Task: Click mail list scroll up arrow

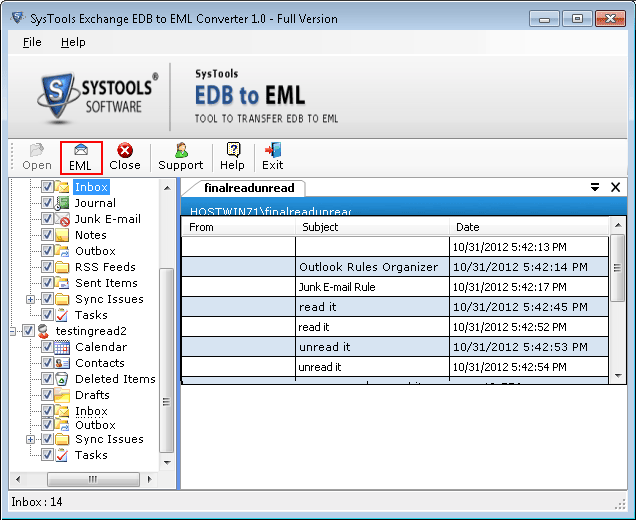Action: pos(618,225)
